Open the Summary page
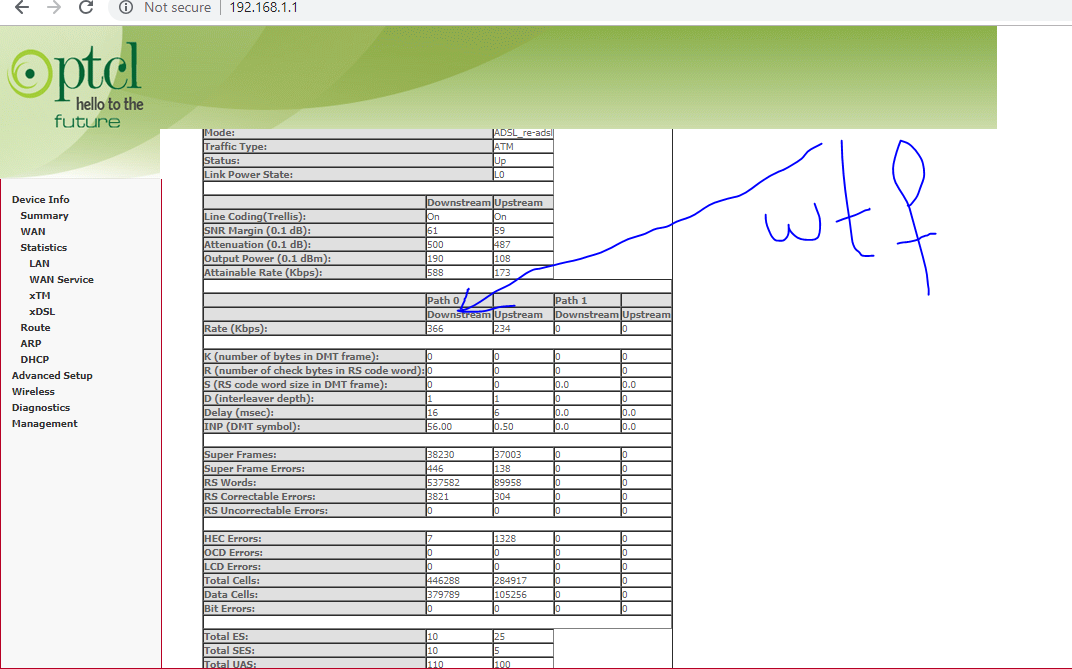This screenshot has height=669, width=1072. [44, 215]
